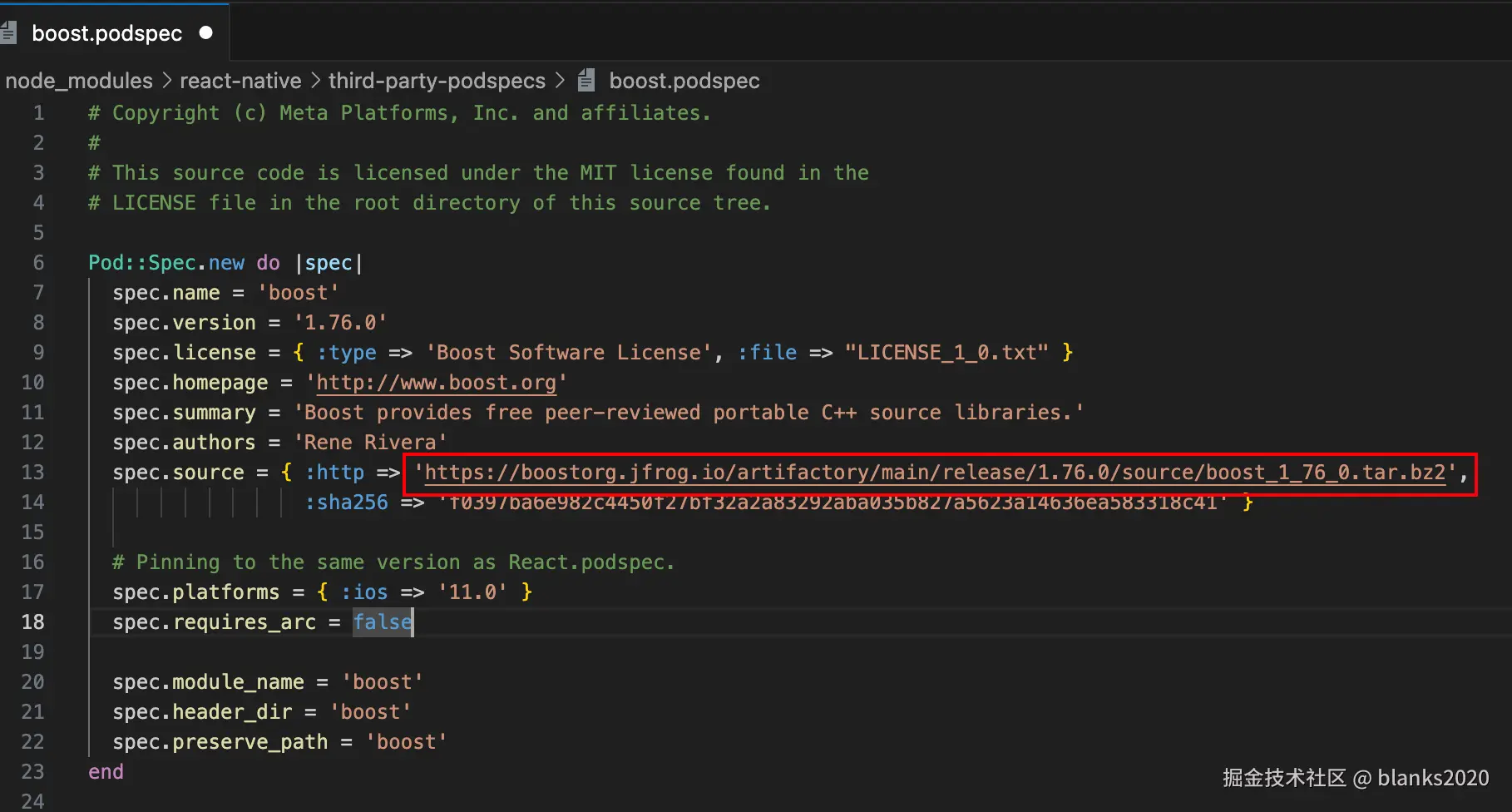This screenshot has width=1512, height=812.
Task: Click the chevron after node_modules in the breadcrumb
Action: pos(166,81)
